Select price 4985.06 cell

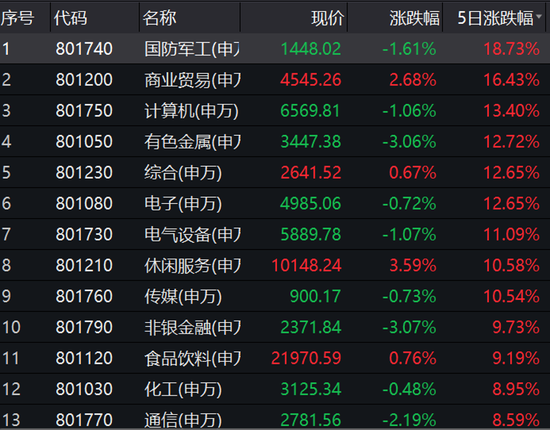point(310,203)
